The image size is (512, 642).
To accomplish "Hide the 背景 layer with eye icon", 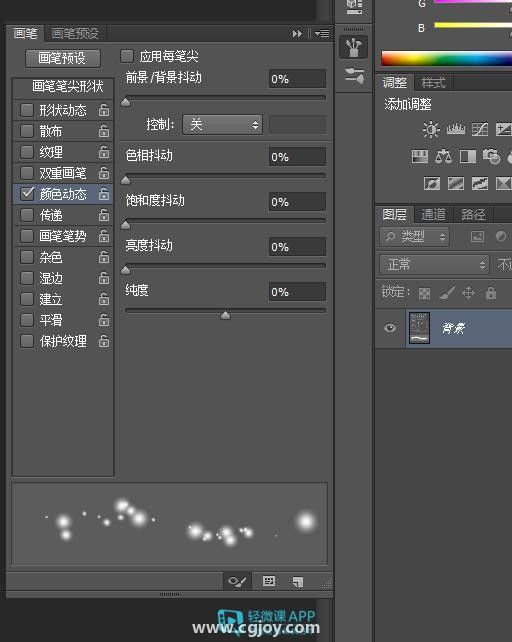I will (x=390, y=328).
